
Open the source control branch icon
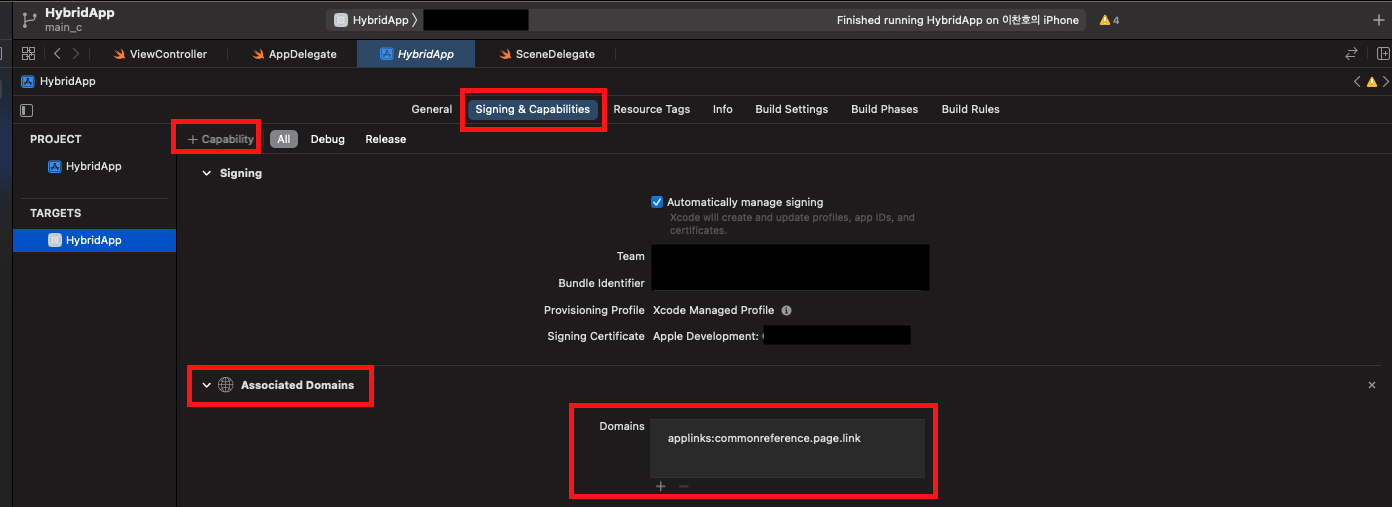click(x=28, y=19)
